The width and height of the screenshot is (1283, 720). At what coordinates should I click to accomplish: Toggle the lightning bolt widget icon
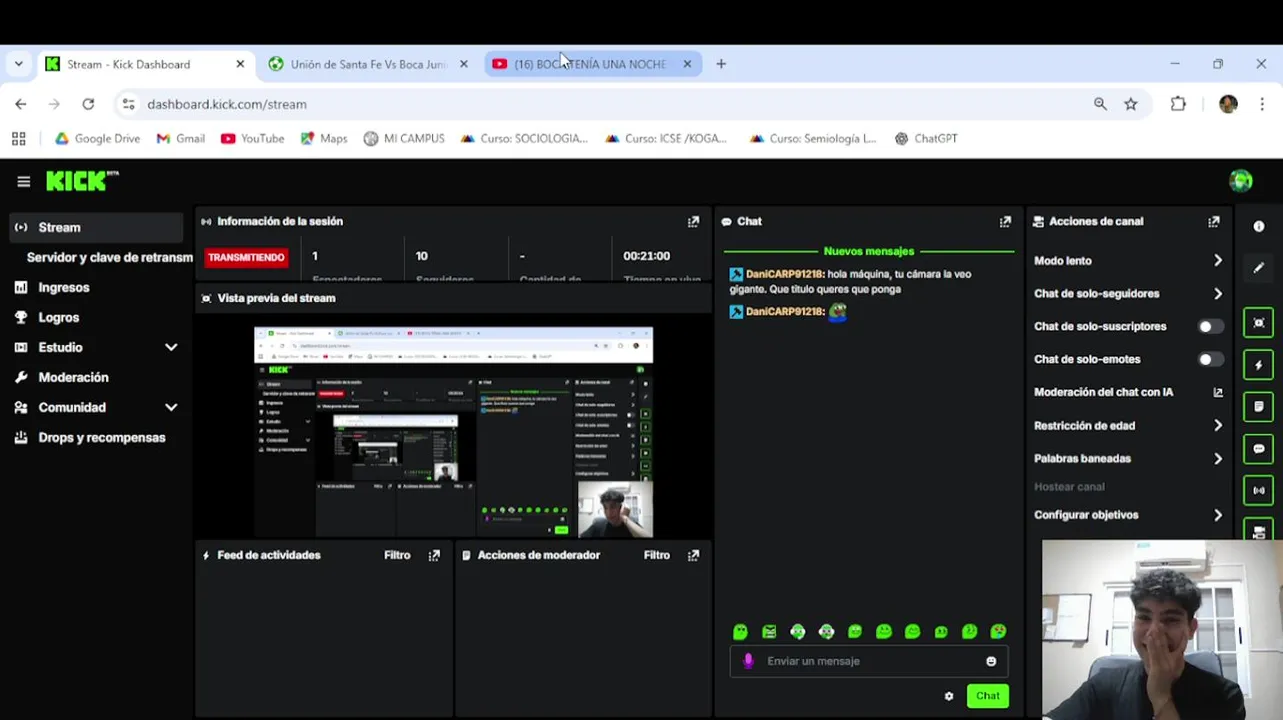point(1259,365)
